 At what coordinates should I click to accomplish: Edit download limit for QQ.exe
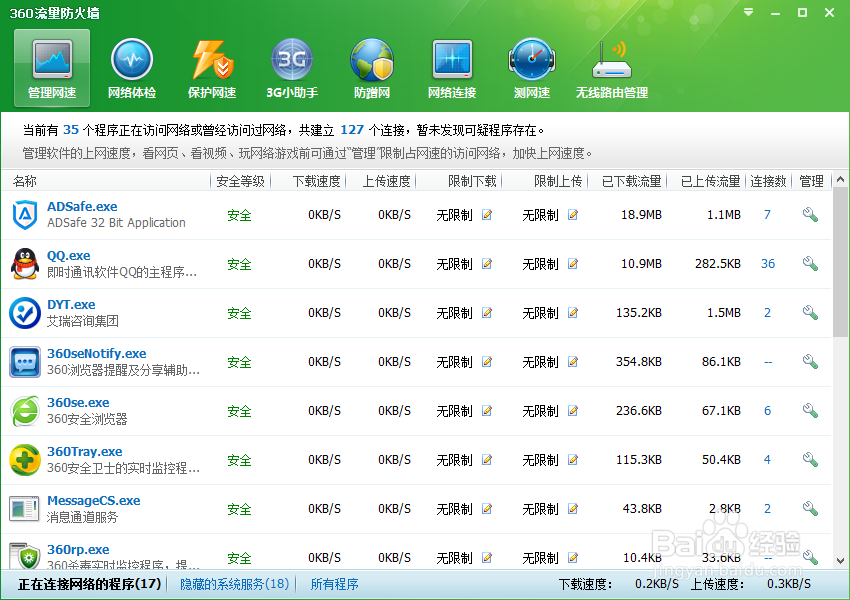(487, 264)
